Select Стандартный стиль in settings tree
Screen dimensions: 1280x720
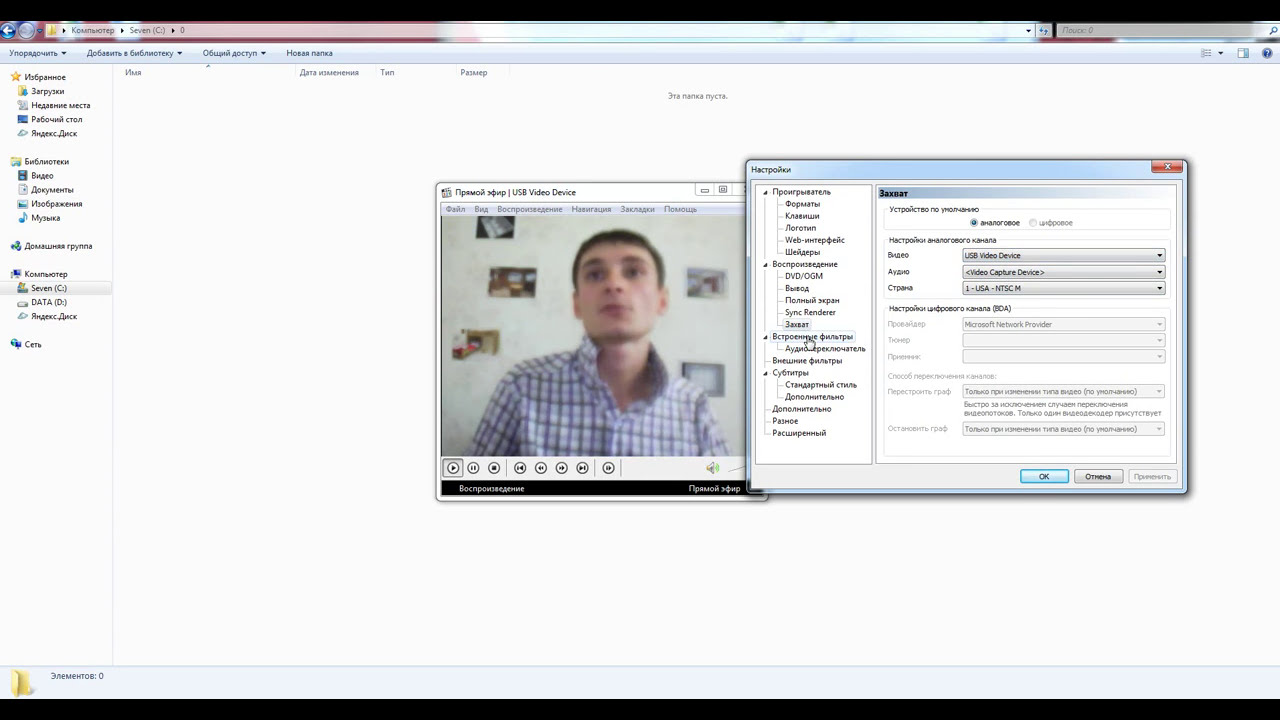click(x=821, y=385)
